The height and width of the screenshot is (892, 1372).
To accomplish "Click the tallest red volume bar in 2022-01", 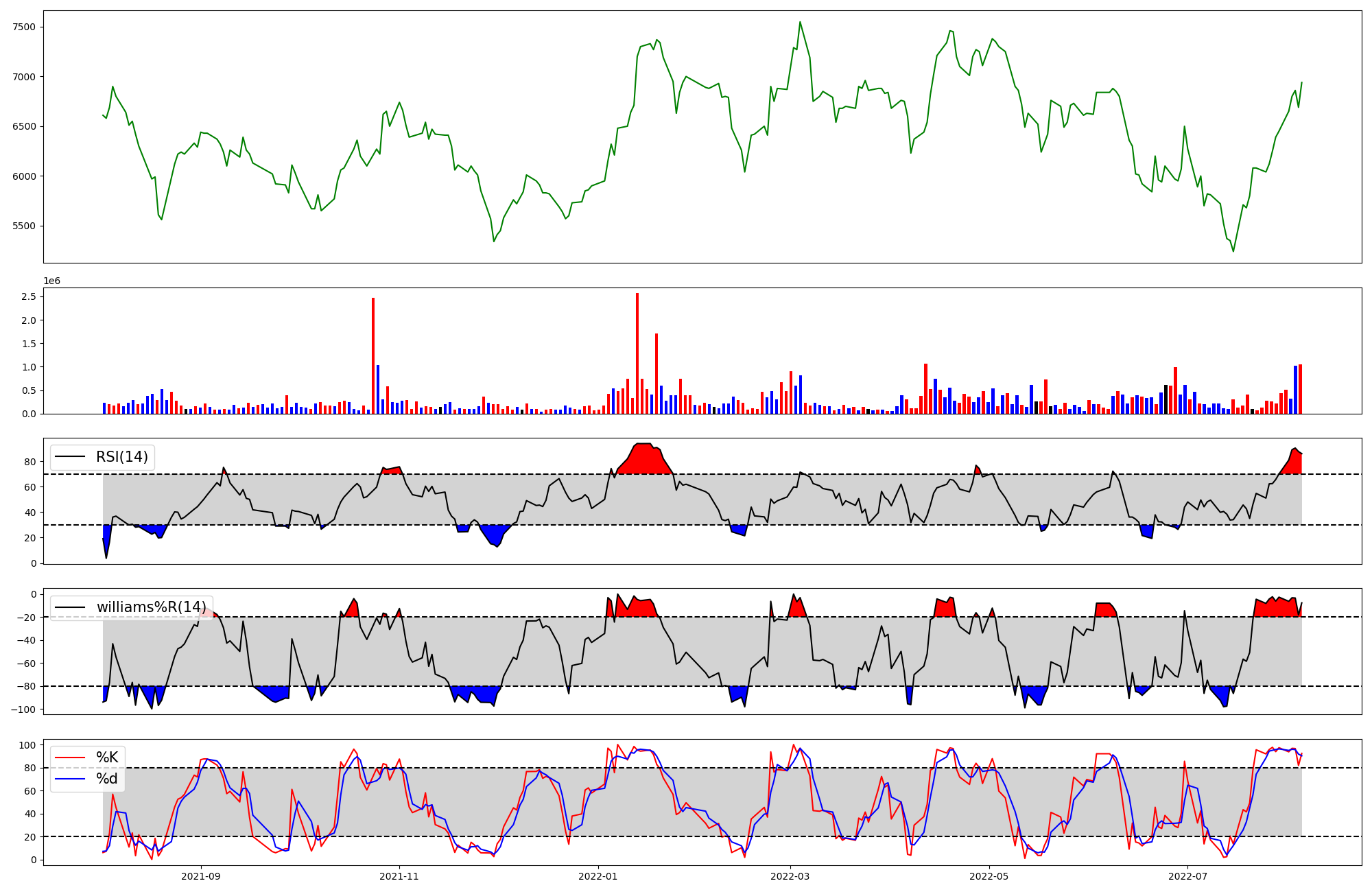I will pos(637,353).
